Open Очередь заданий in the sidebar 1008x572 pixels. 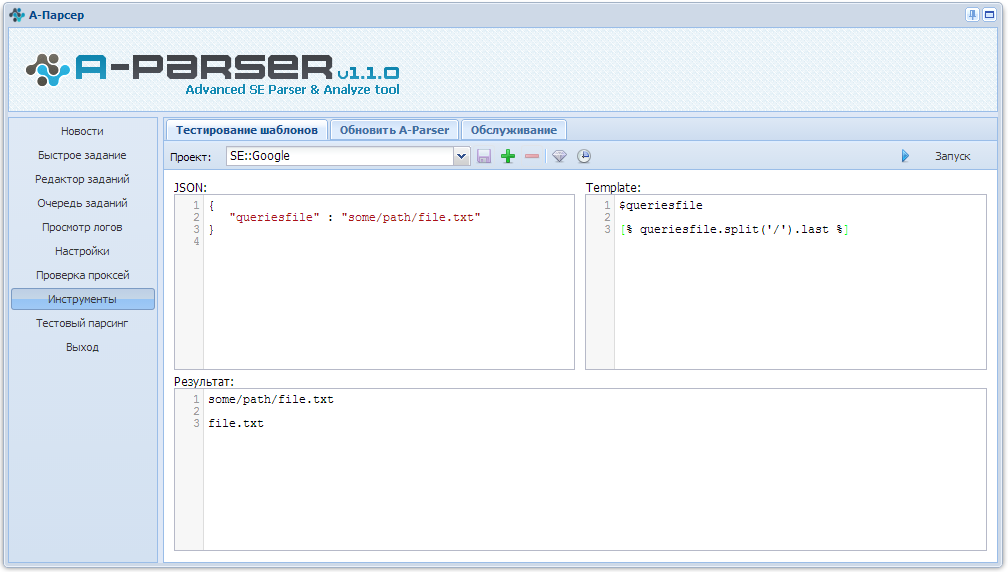(82, 203)
